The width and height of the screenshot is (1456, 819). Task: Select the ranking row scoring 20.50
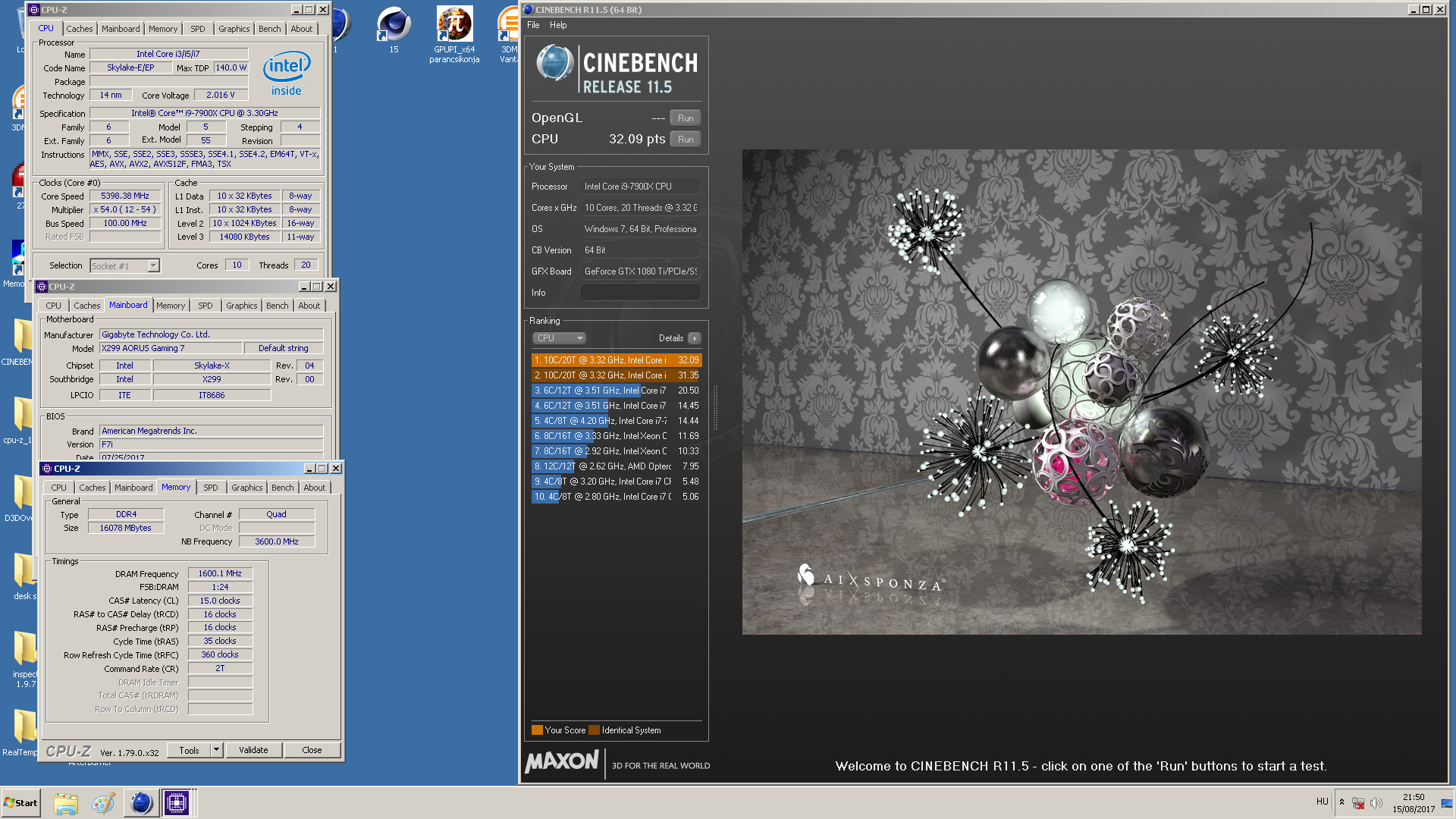(617, 391)
